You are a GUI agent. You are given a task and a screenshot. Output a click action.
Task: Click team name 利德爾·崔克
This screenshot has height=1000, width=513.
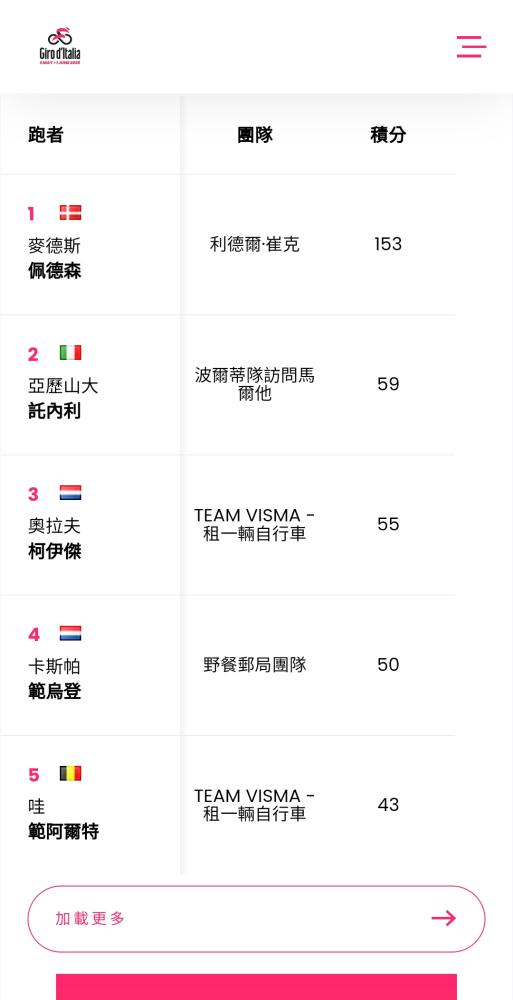255,244
